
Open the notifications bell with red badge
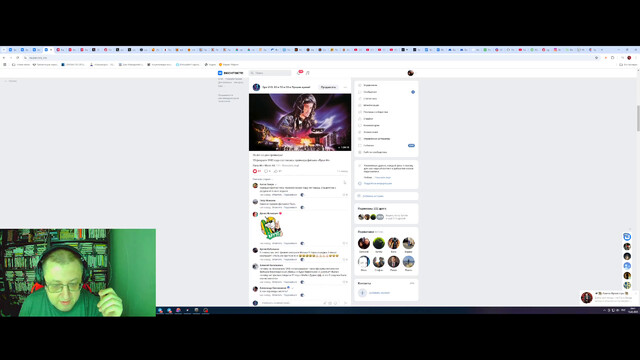point(299,73)
